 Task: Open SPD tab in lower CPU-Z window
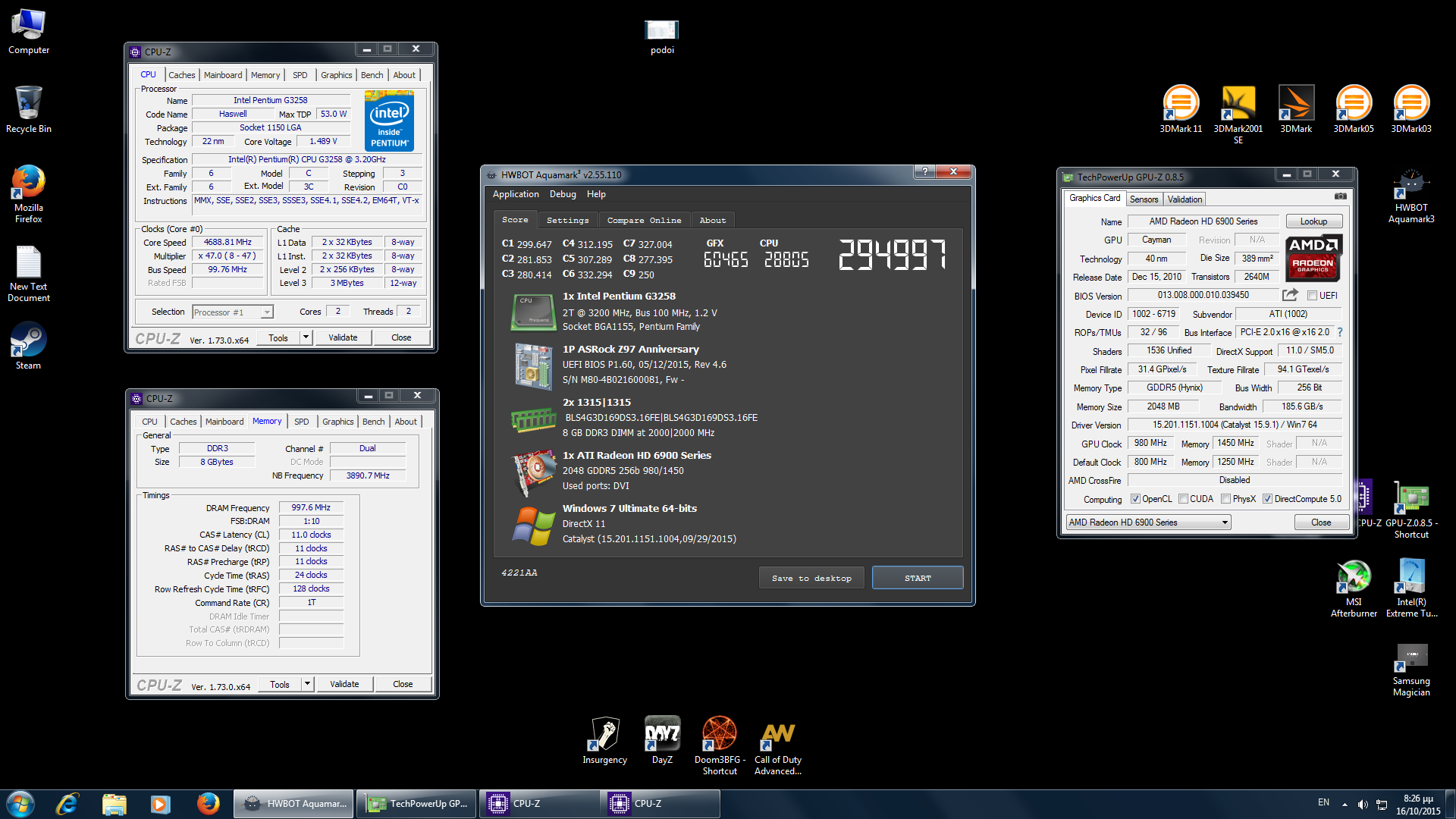(302, 422)
